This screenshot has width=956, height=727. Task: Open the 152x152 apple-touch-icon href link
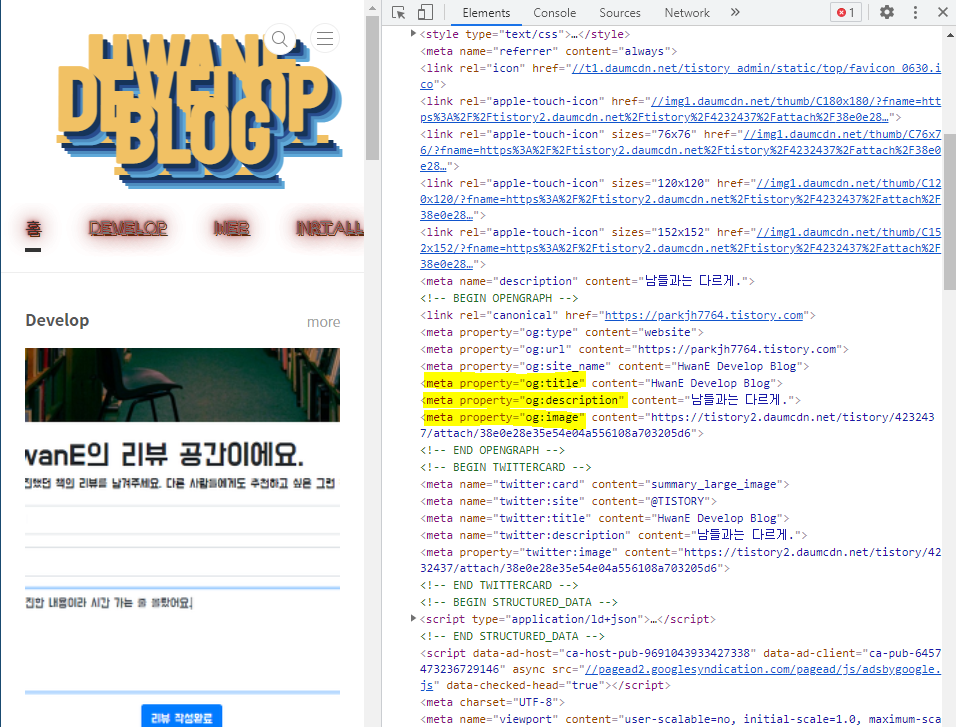(x=680, y=248)
